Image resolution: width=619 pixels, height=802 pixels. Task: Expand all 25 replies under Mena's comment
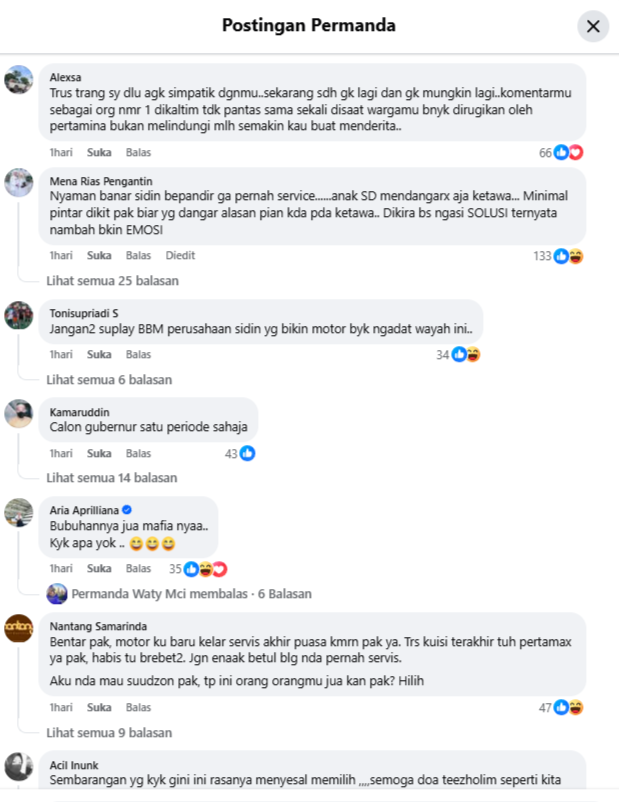pos(113,281)
